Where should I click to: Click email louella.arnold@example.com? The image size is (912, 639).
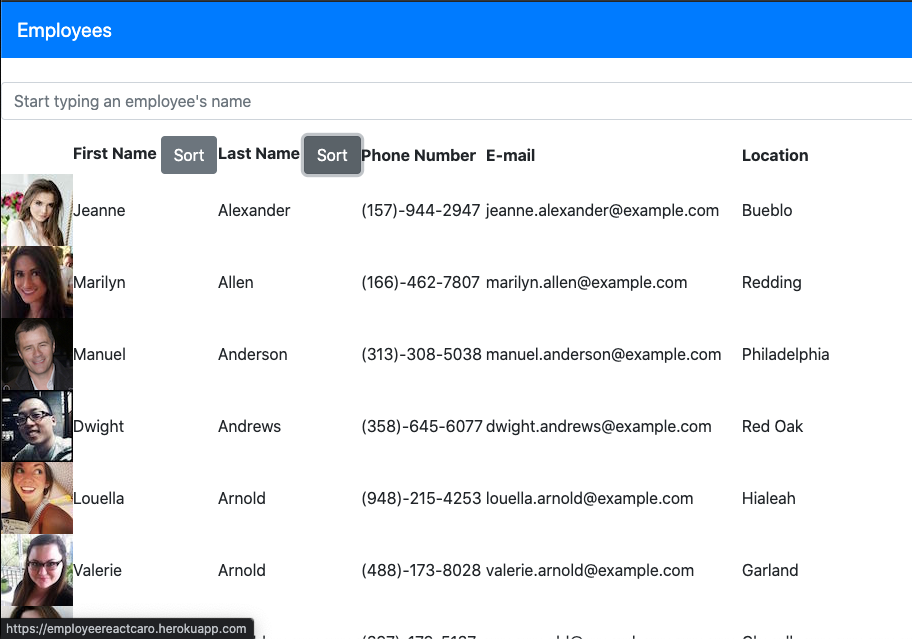pyautogui.click(x=589, y=499)
